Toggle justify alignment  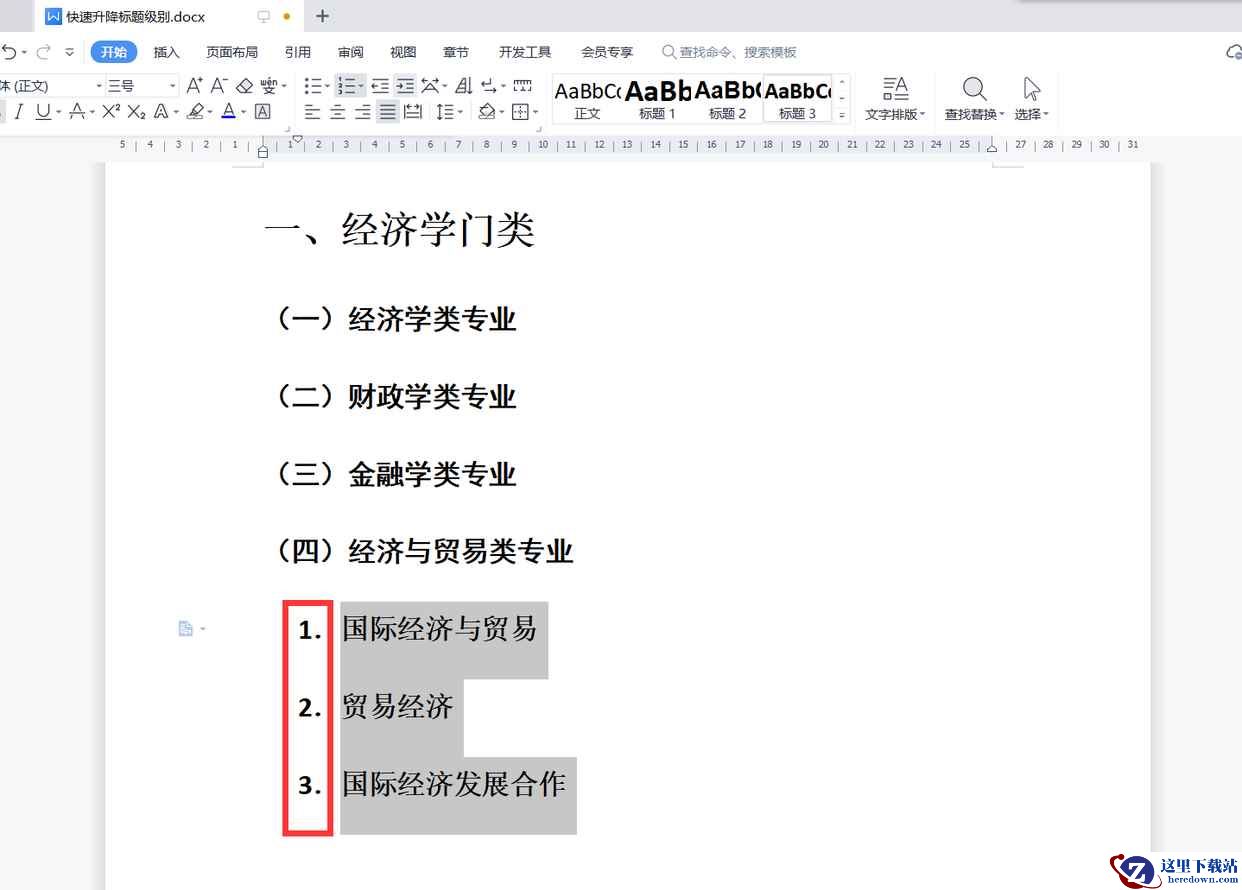(387, 112)
